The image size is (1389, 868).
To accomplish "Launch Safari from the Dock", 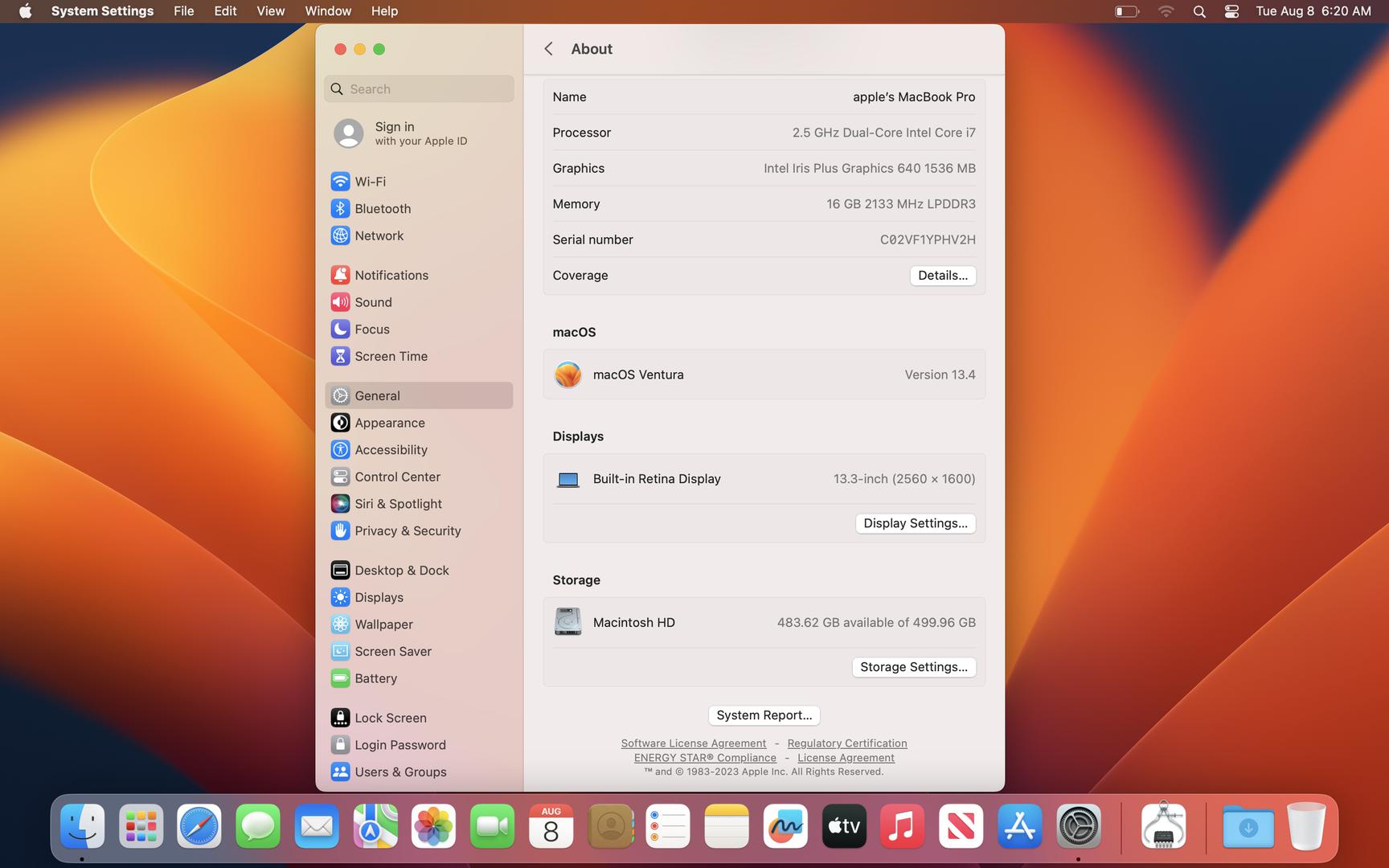I will [199, 826].
